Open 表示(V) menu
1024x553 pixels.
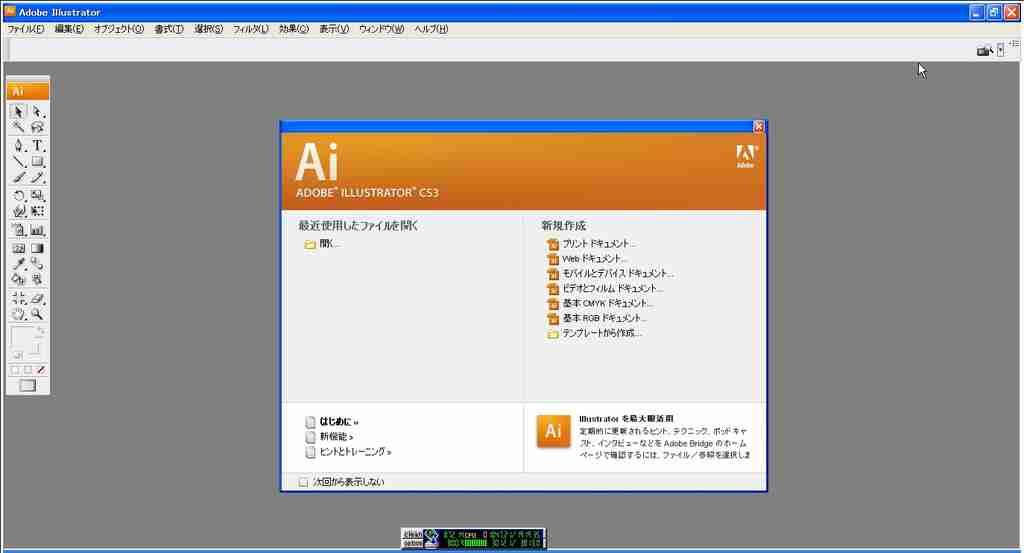pos(334,29)
